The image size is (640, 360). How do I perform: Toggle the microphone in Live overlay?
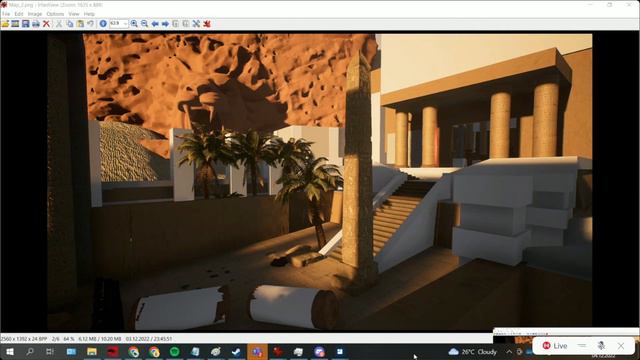click(601, 346)
